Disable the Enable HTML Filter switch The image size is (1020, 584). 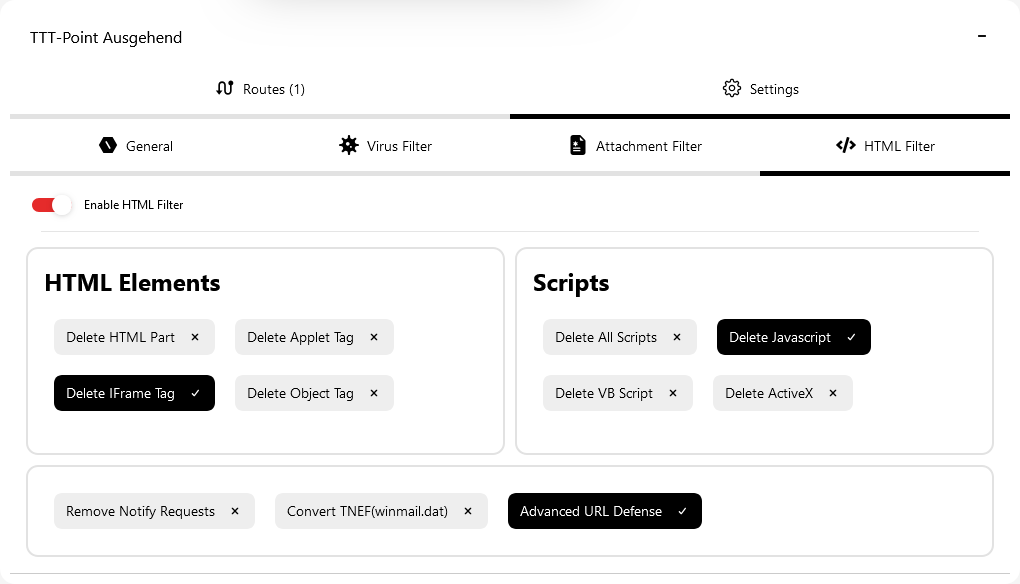pos(52,205)
